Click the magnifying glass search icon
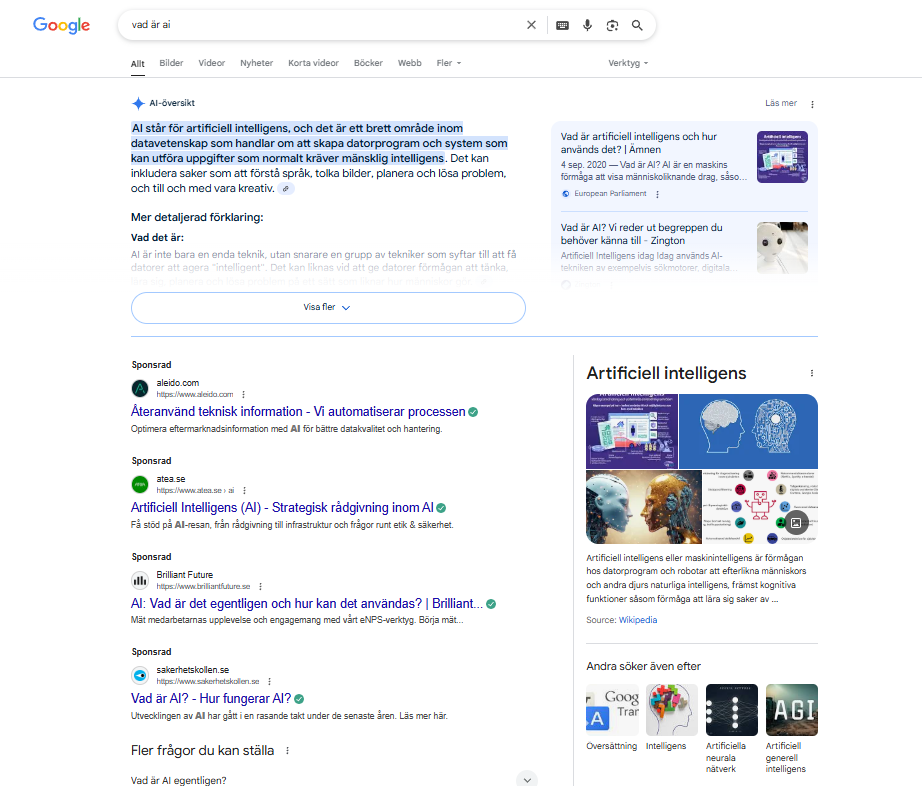This screenshot has width=922, height=786. [x=637, y=25]
